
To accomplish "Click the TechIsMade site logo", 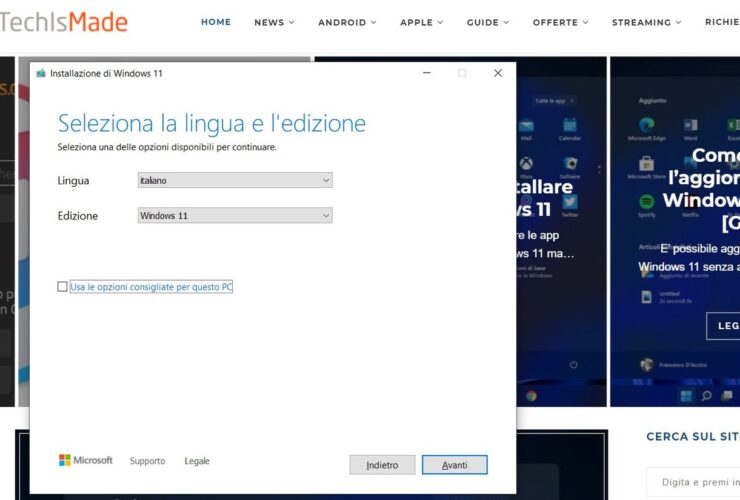I will (x=64, y=22).
